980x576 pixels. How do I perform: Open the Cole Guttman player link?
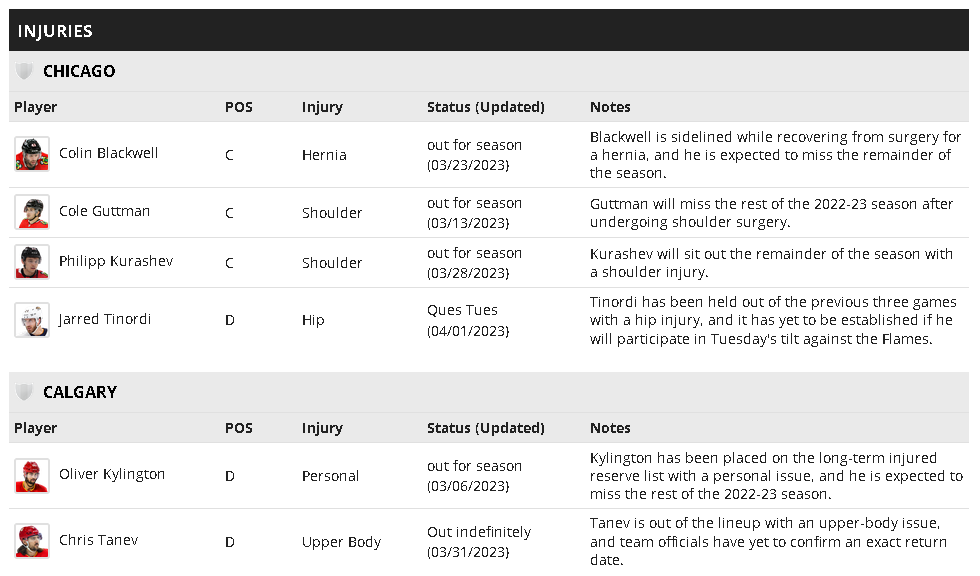click(104, 211)
